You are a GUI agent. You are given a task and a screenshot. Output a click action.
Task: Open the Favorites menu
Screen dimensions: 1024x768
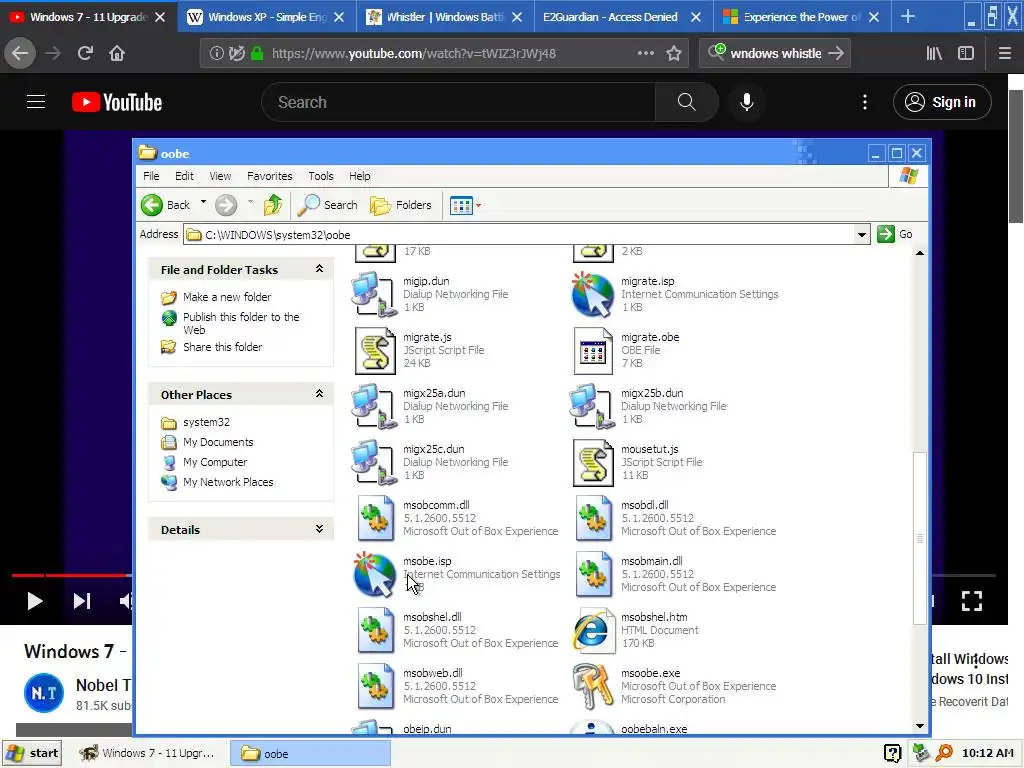point(269,176)
